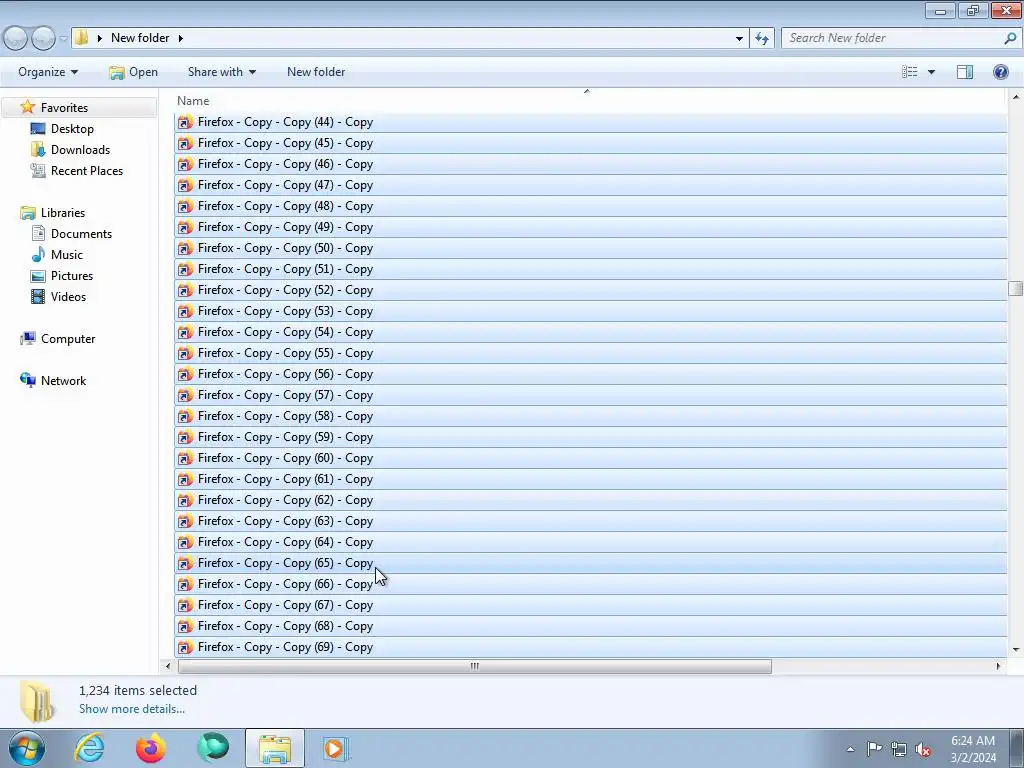Launch Firefox from the taskbar
The image size is (1024, 768).
pos(151,748)
